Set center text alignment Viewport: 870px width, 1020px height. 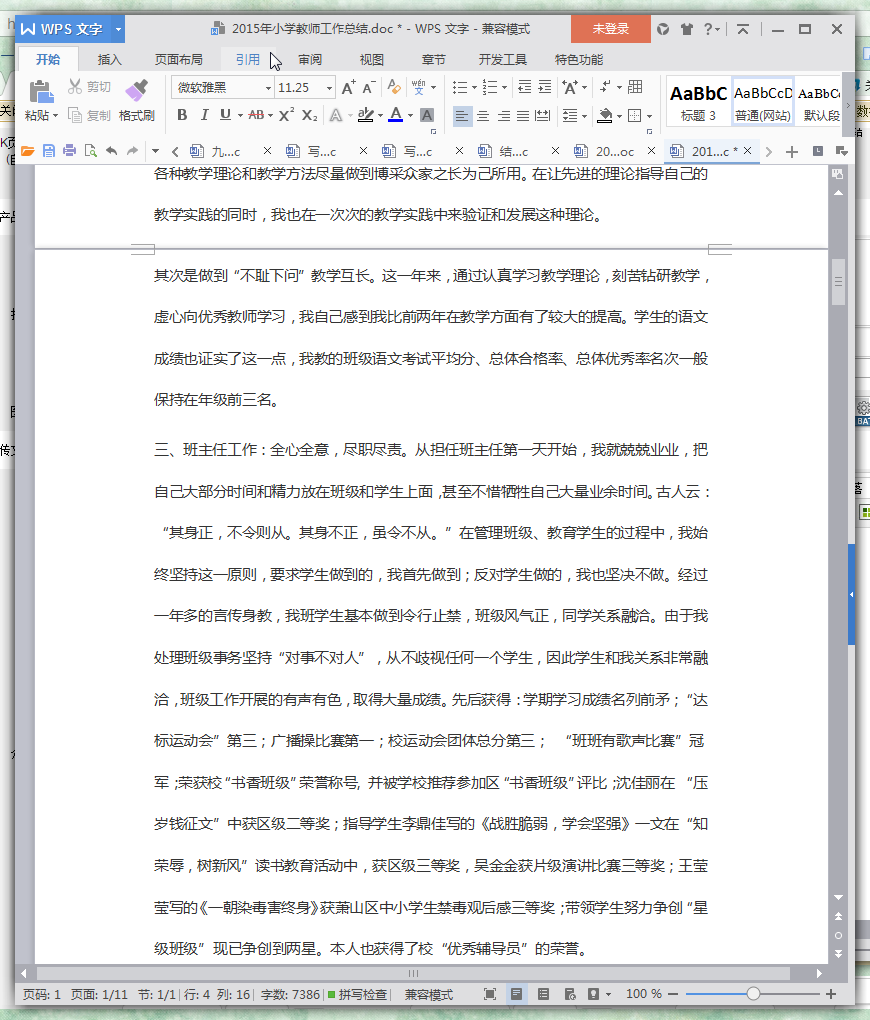point(483,116)
